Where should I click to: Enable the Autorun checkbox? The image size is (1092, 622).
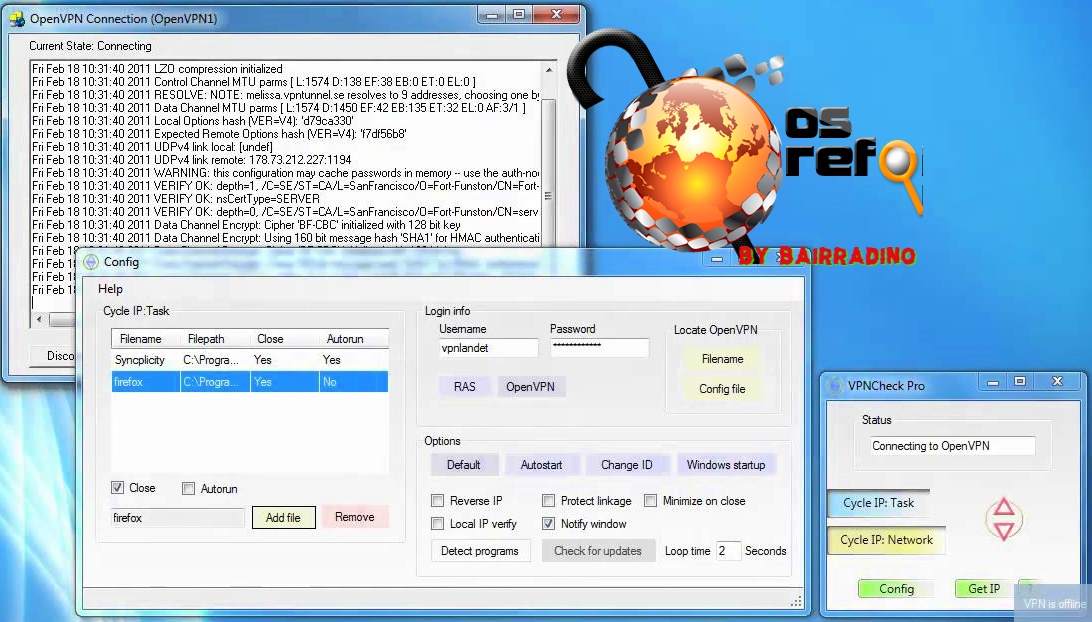click(x=188, y=488)
